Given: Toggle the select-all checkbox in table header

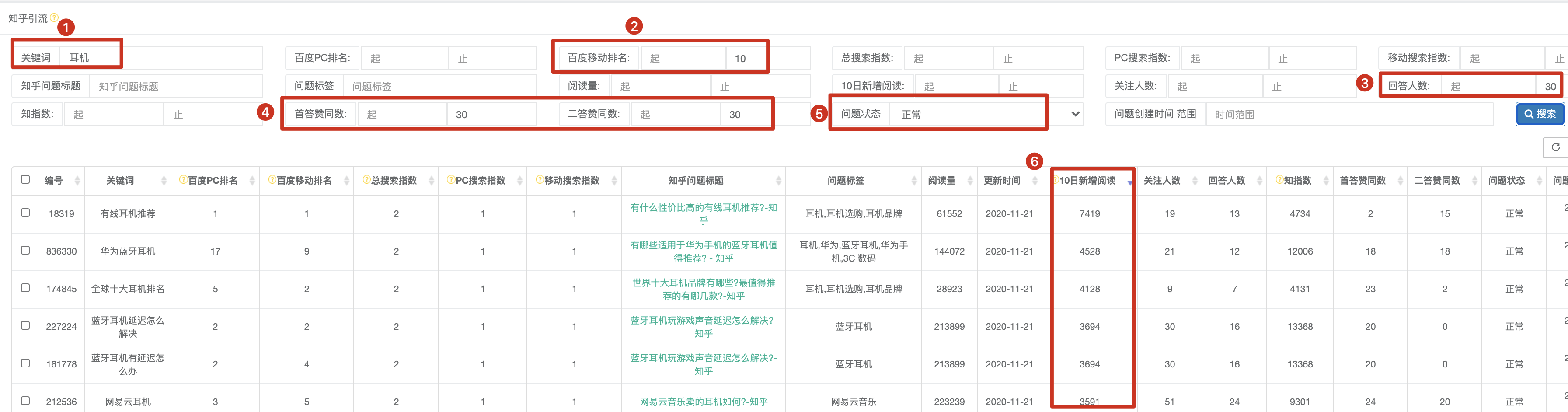Looking at the screenshot, I should pyautogui.click(x=25, y=179).
